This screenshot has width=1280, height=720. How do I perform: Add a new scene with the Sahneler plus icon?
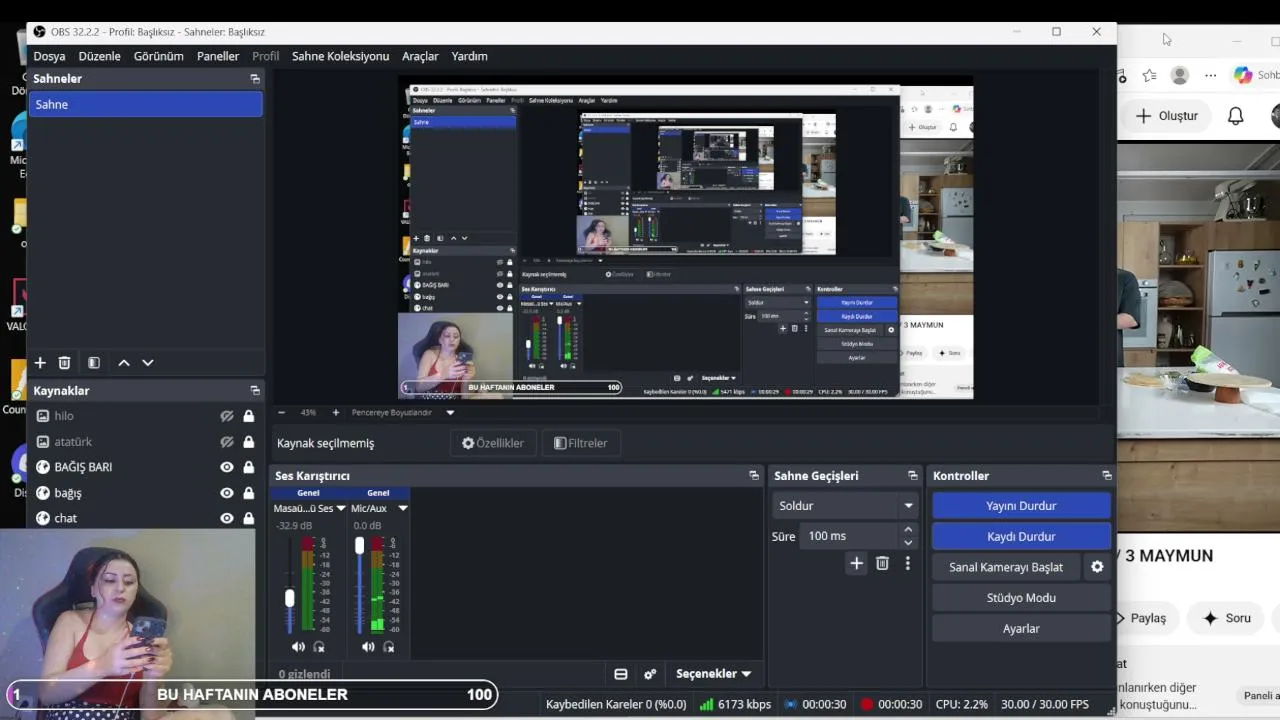click(x=40, y=363)
